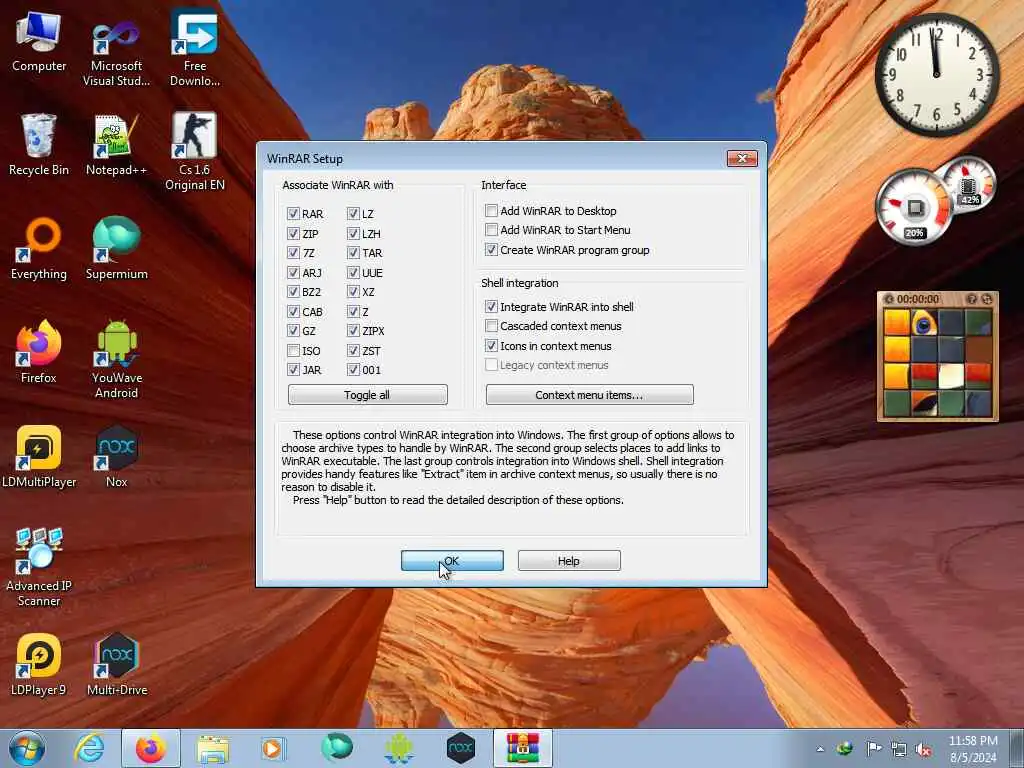The width and height of the screenshot is (1024, 768).
Task: Click the Nox taskbar icon
Action: pos(460,748)
